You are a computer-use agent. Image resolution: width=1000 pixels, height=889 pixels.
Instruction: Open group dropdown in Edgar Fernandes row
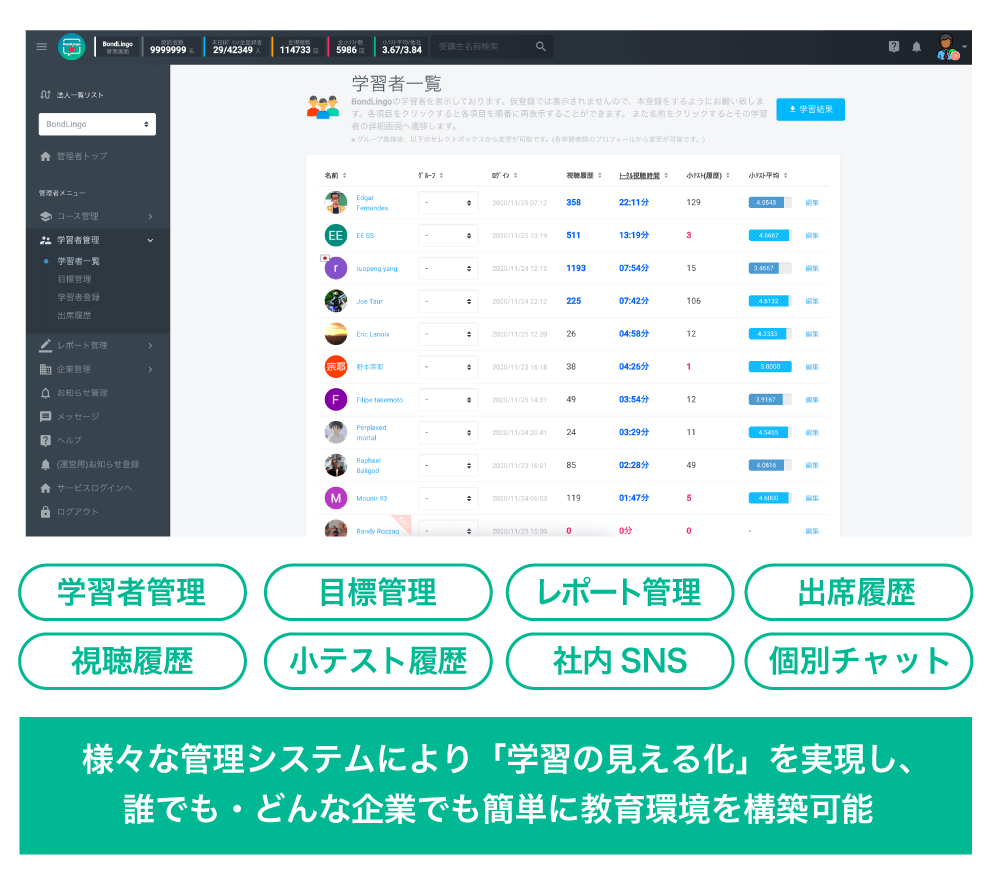coord(448,203)
